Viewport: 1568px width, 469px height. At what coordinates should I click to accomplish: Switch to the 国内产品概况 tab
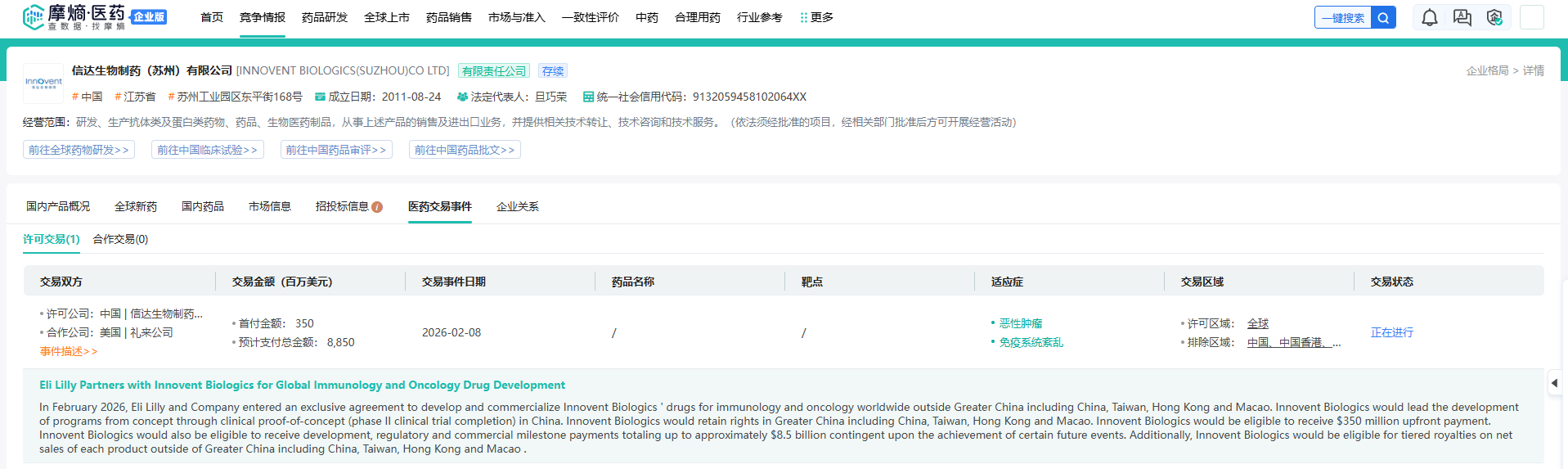[x=58, y=206]
